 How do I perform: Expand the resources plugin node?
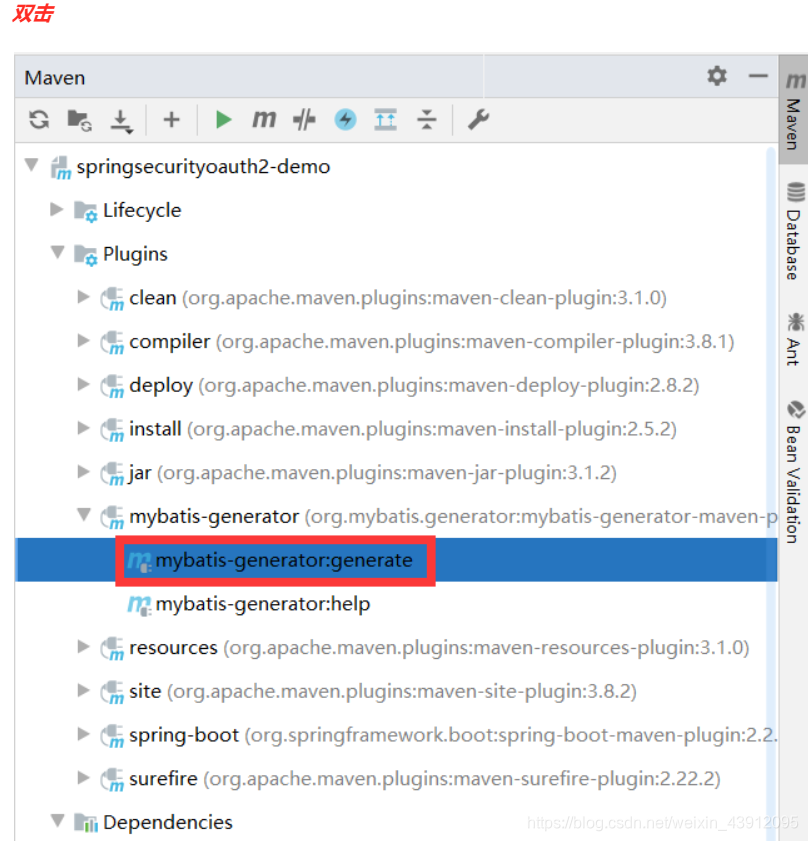[x=83, y=646]
